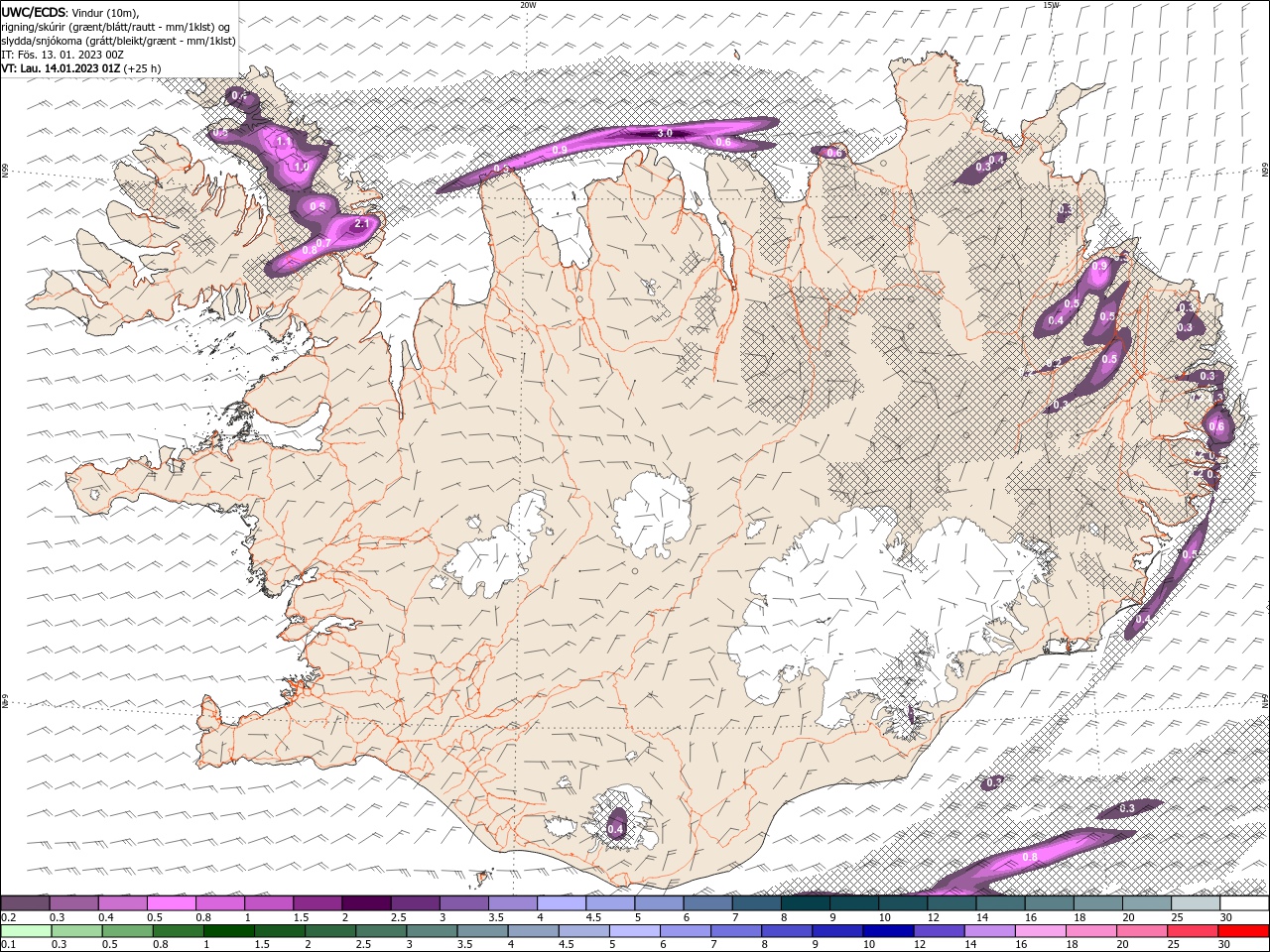Image resolution: width=1270 pixels, height=952 pixels.
Task: Pick the bright red 30 swatch in lower legend
Action: pos(1243,931)
